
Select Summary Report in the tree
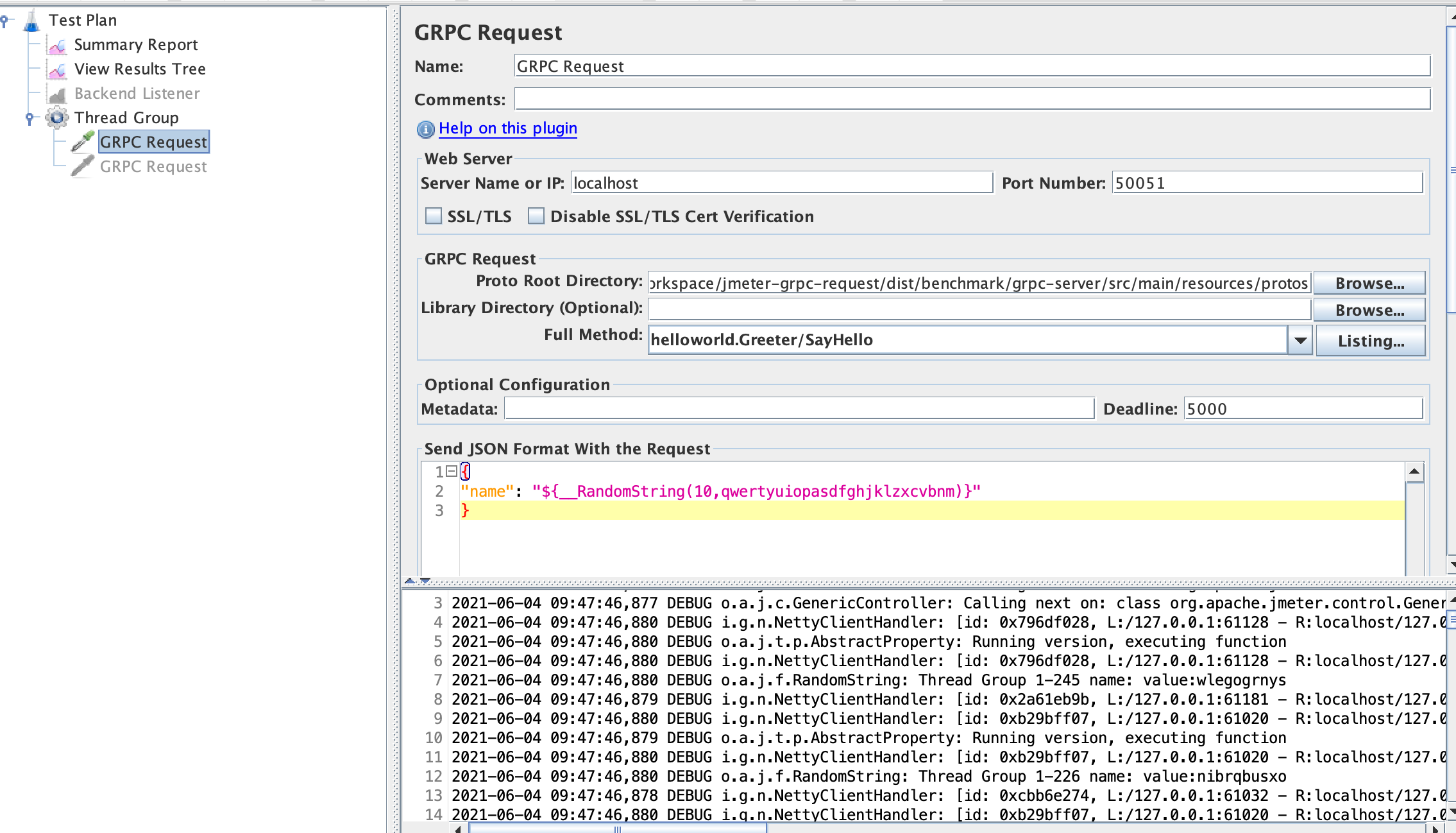(135, 45)
